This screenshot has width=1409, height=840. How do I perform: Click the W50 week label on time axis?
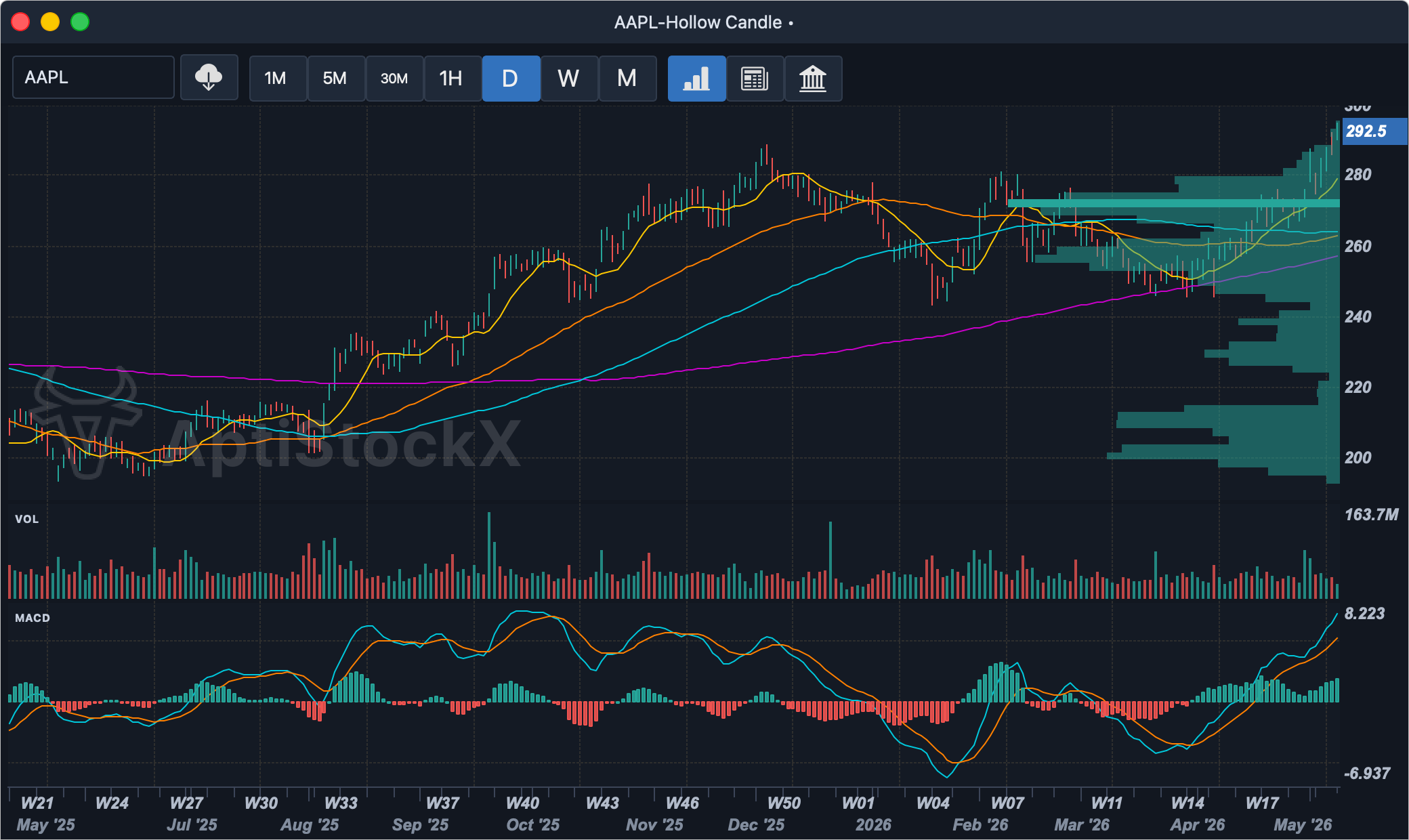pyautogui.click(x=784, y=803)
